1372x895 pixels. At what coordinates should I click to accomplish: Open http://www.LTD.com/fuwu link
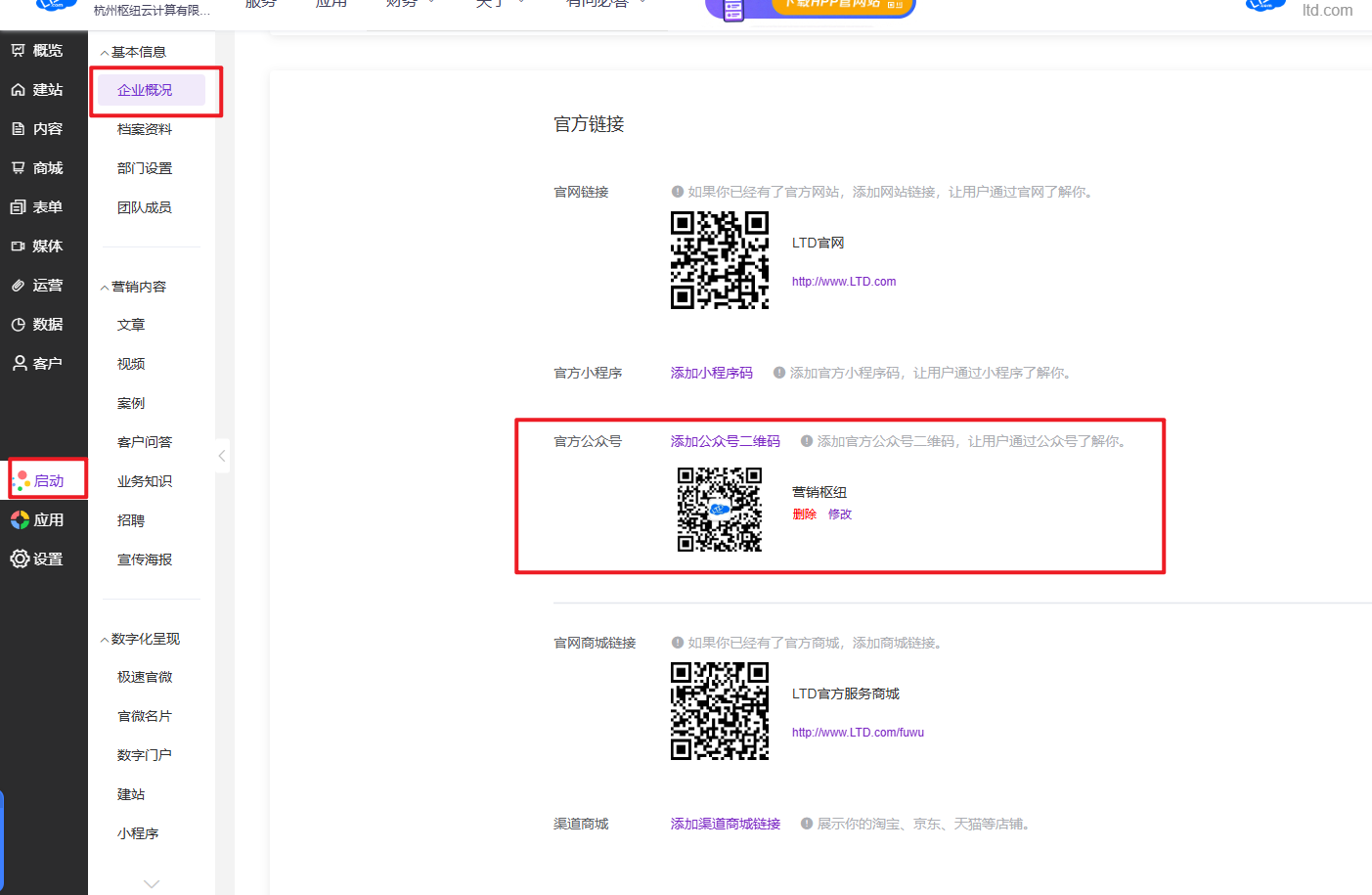858,733
